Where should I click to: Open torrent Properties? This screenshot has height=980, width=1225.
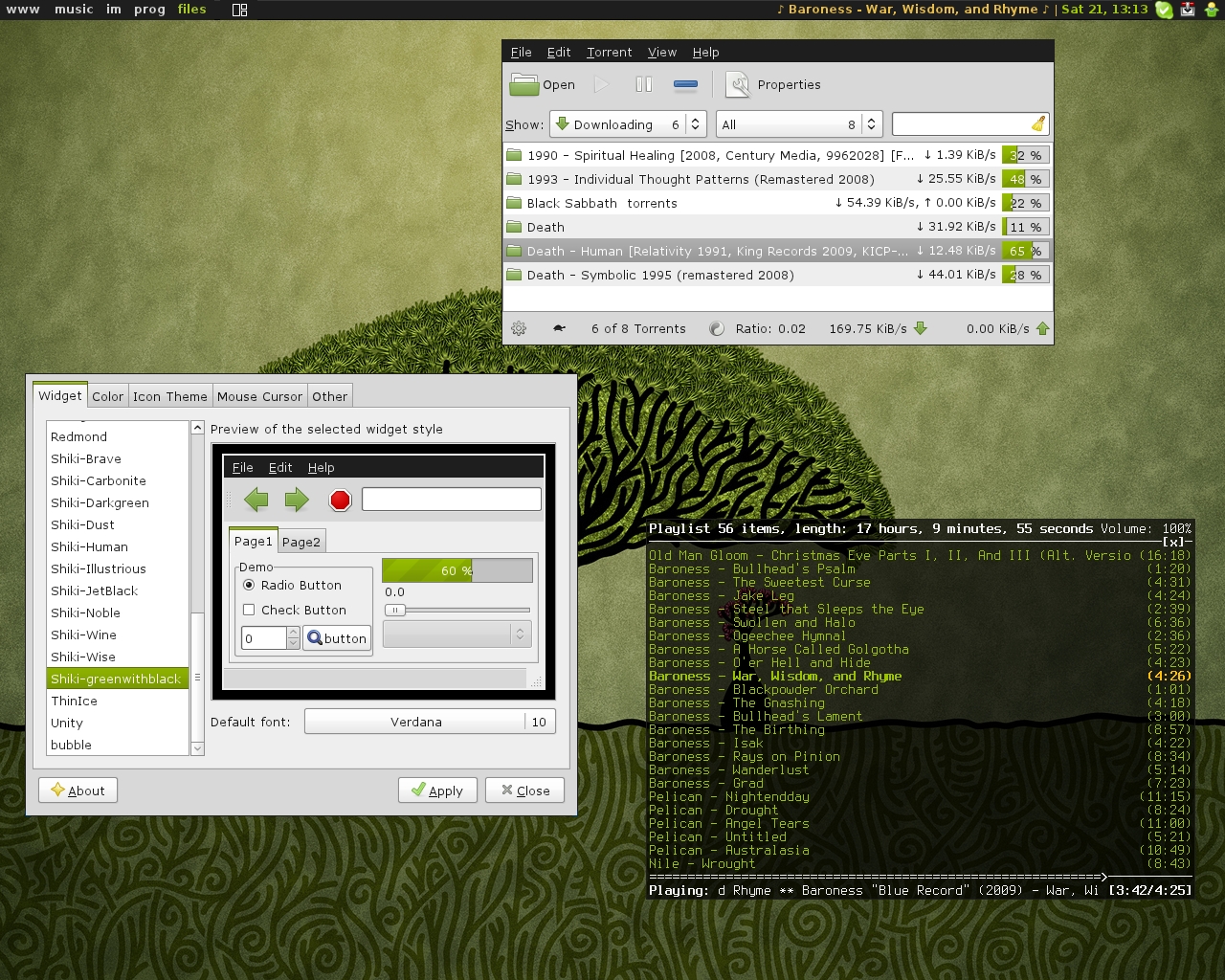pos(773,84)
